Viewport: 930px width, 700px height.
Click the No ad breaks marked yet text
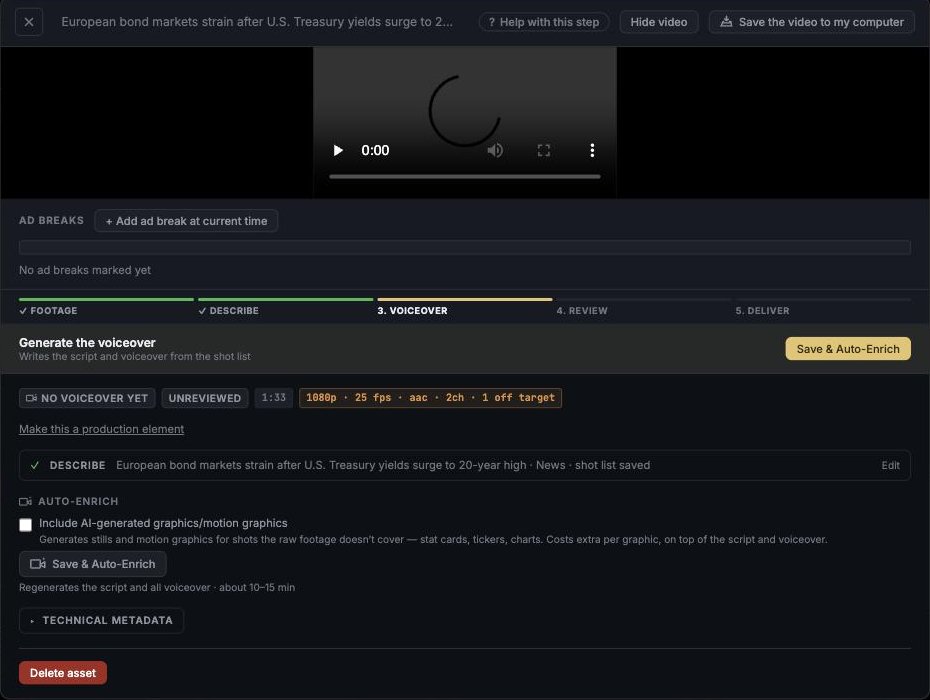(85, 270)
